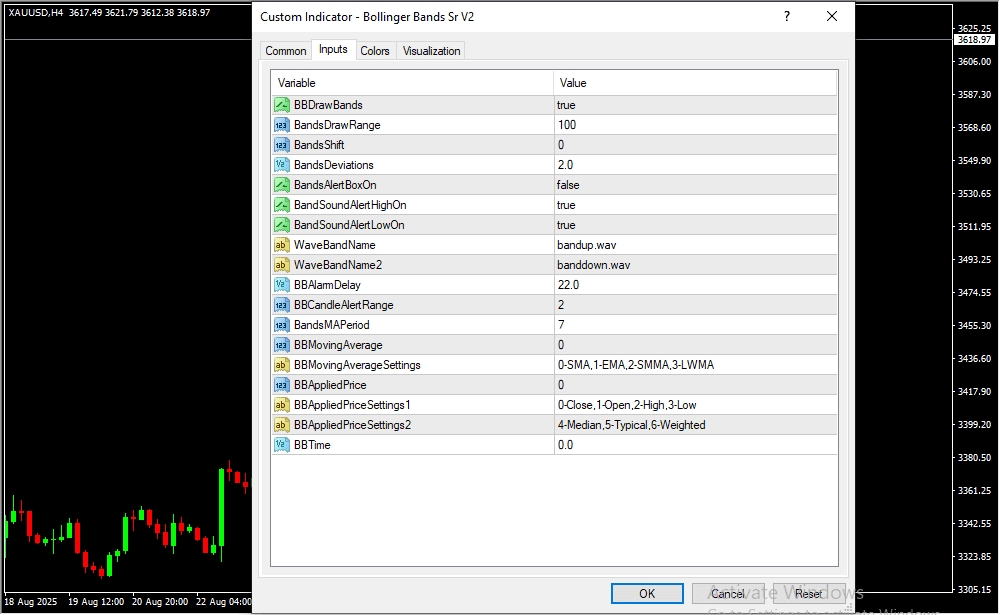Image resolution: width=1000 pixels, height=615 pixels.
Task: Click the BandsMAPeriod integer type icon
Action: (x=281, y=325)
